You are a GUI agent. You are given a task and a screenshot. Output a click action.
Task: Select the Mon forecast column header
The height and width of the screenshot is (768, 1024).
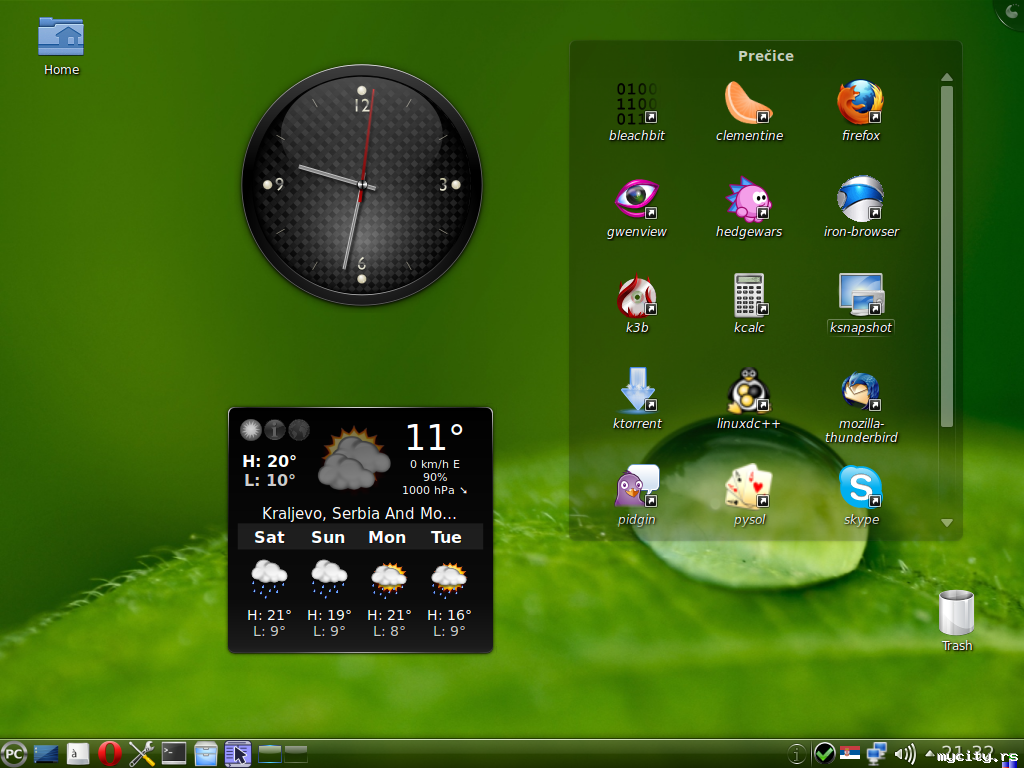[387, 537]
